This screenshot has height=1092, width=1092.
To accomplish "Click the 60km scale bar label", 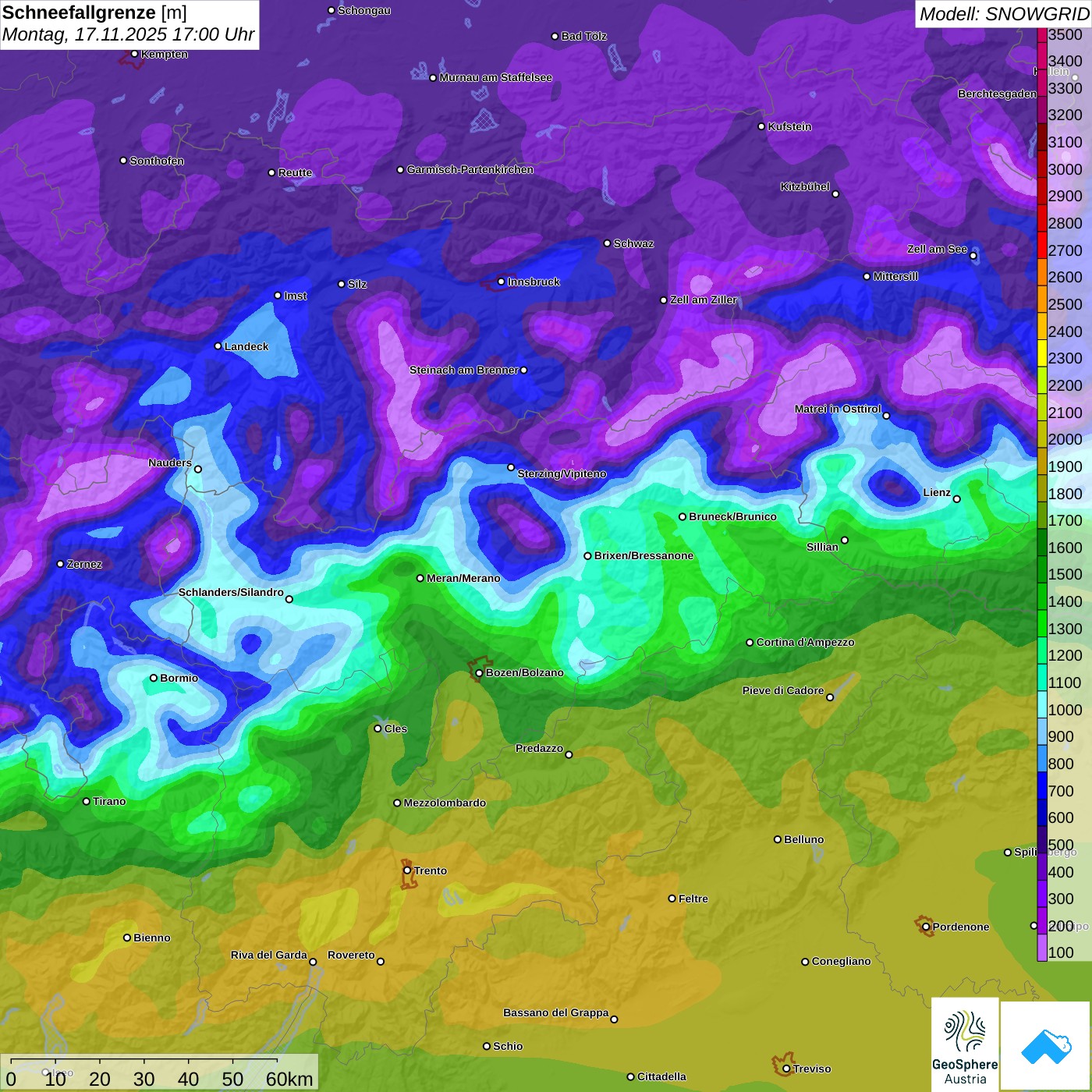I will (289, 1079).
